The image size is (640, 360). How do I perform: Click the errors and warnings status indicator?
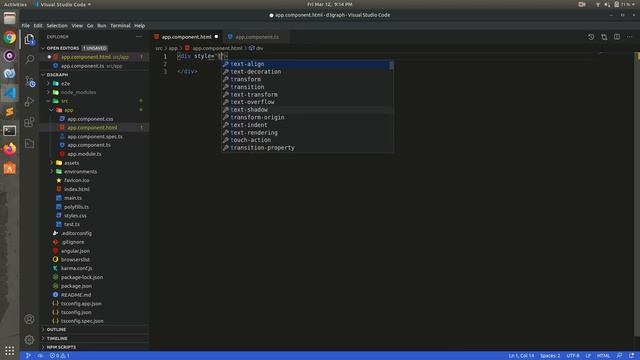coord(60,356)
